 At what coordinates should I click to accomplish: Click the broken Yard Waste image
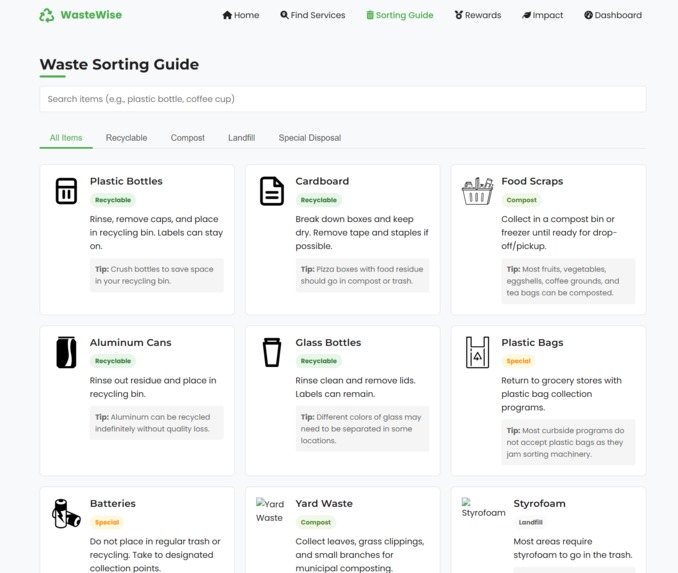270,510
